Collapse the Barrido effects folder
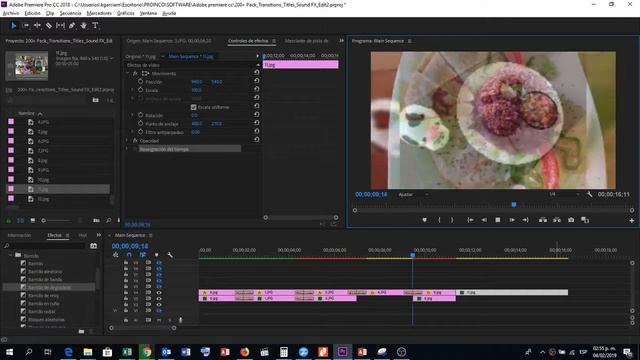The width and height of the screenshot is (640, 360). (10, 255)
